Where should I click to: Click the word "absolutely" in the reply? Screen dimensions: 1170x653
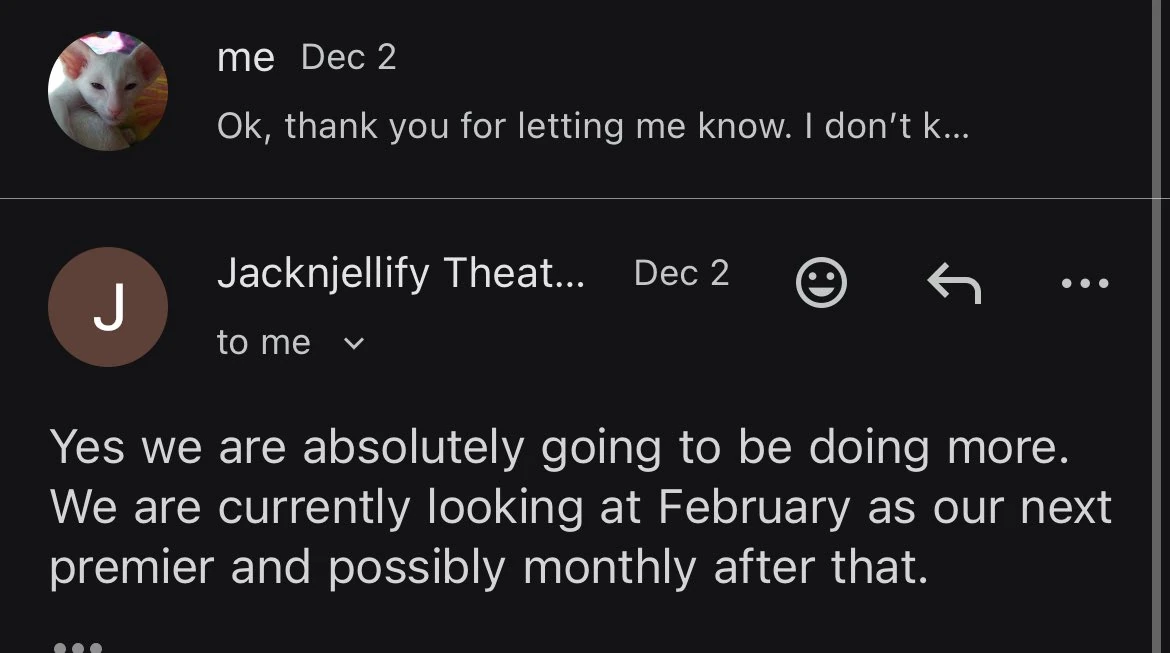point(413,448)
